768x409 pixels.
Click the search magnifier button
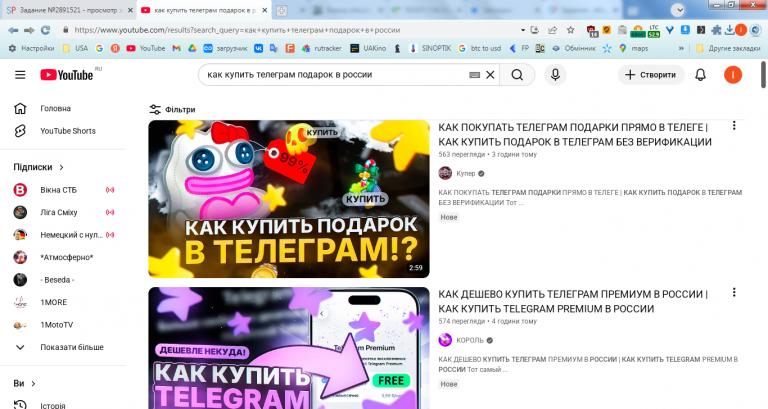517,75
